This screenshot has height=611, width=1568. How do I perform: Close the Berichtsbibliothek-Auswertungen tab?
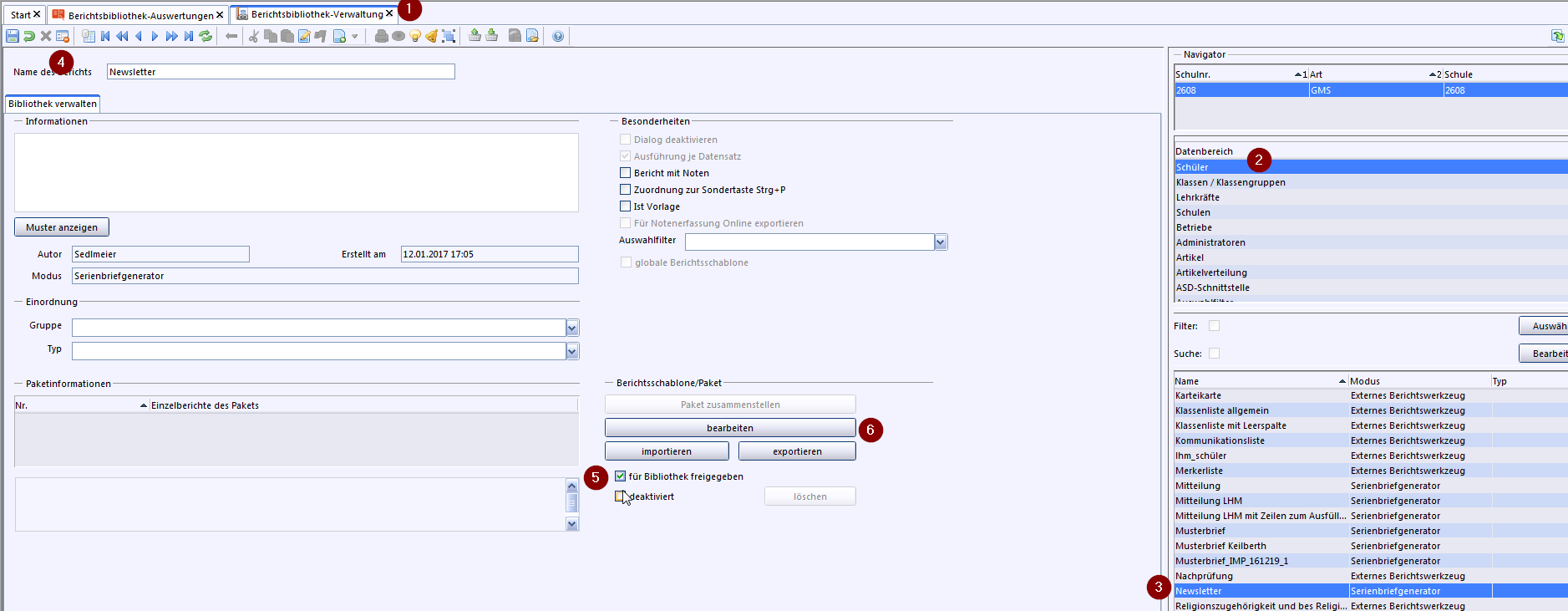220,15
